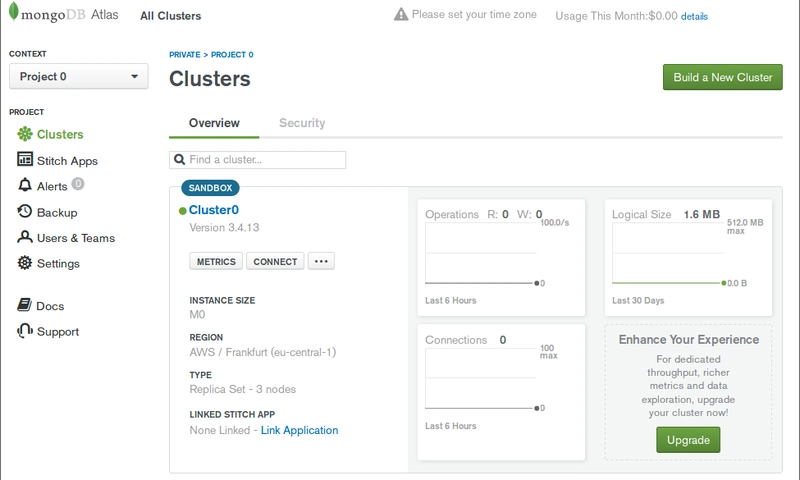800x480 pixels.
Task: Click 'Replica Set - 3 nodes' text
Action: (x=242, y=389)
